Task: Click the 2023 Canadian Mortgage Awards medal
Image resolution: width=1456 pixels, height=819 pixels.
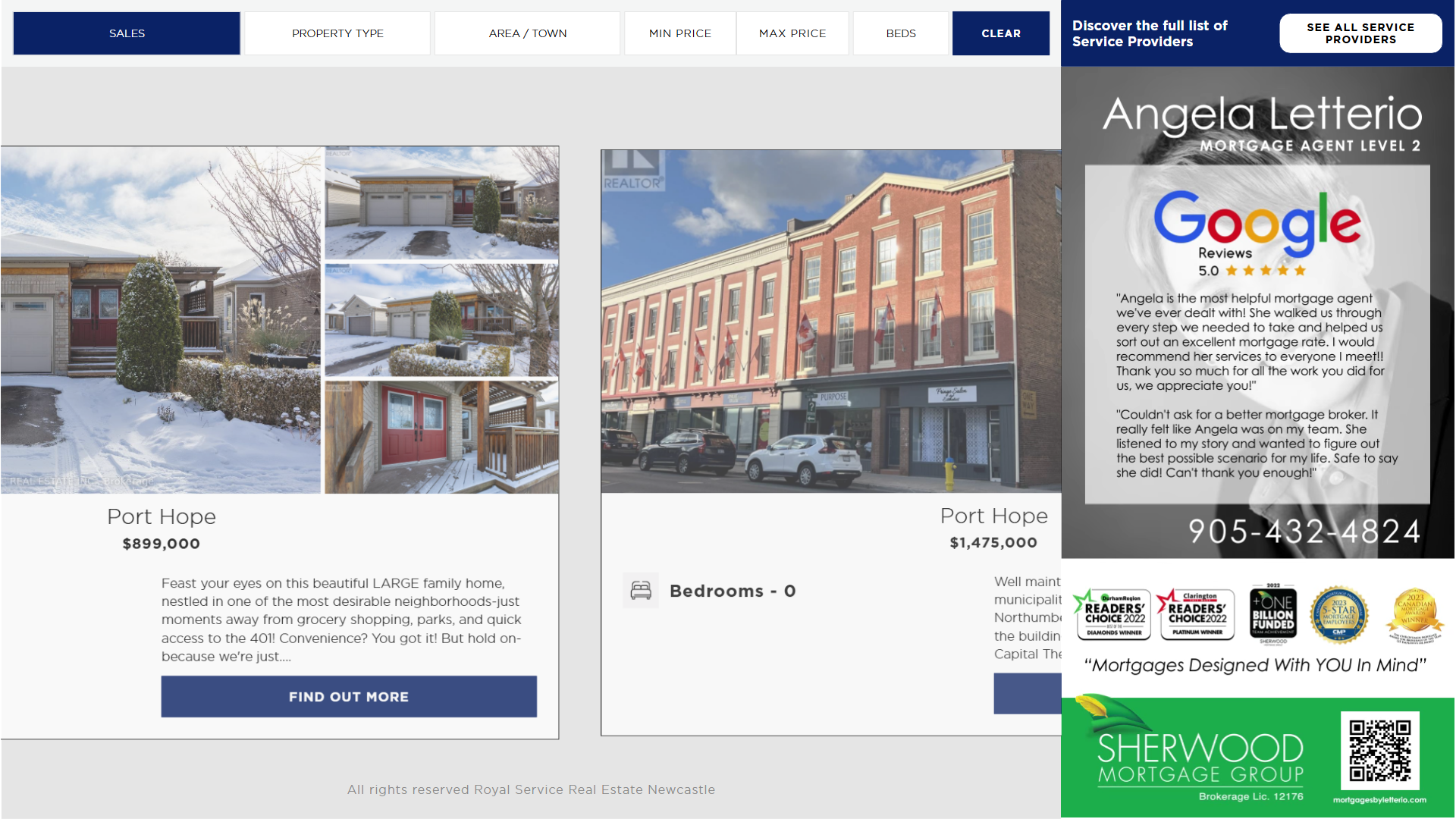Action: click(x=1414, y=613)
